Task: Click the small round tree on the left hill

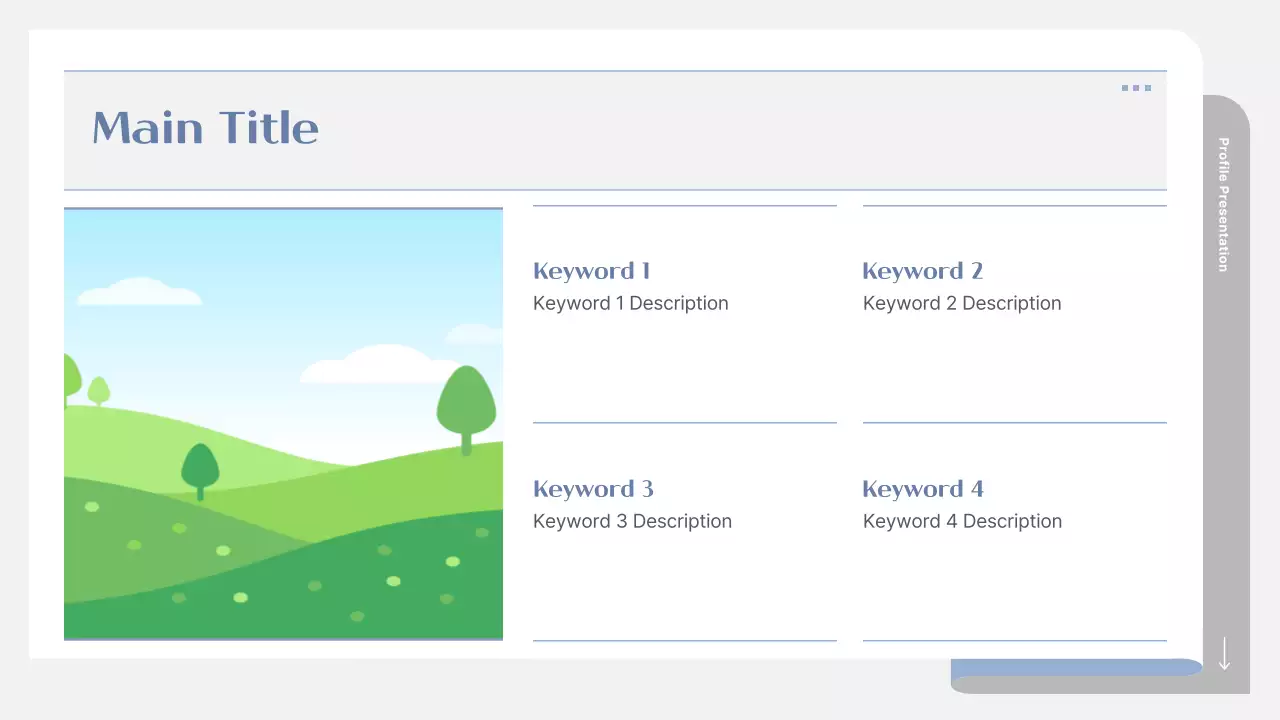Action: point(100,390)
